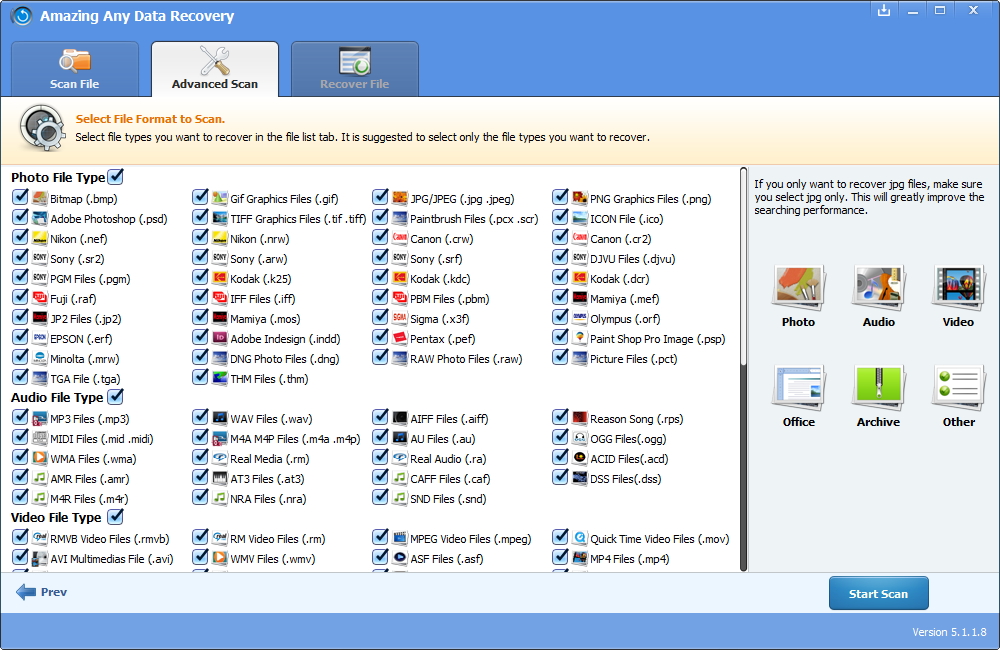Click the DJVU Files (.djvu) label

coord(632,259)
